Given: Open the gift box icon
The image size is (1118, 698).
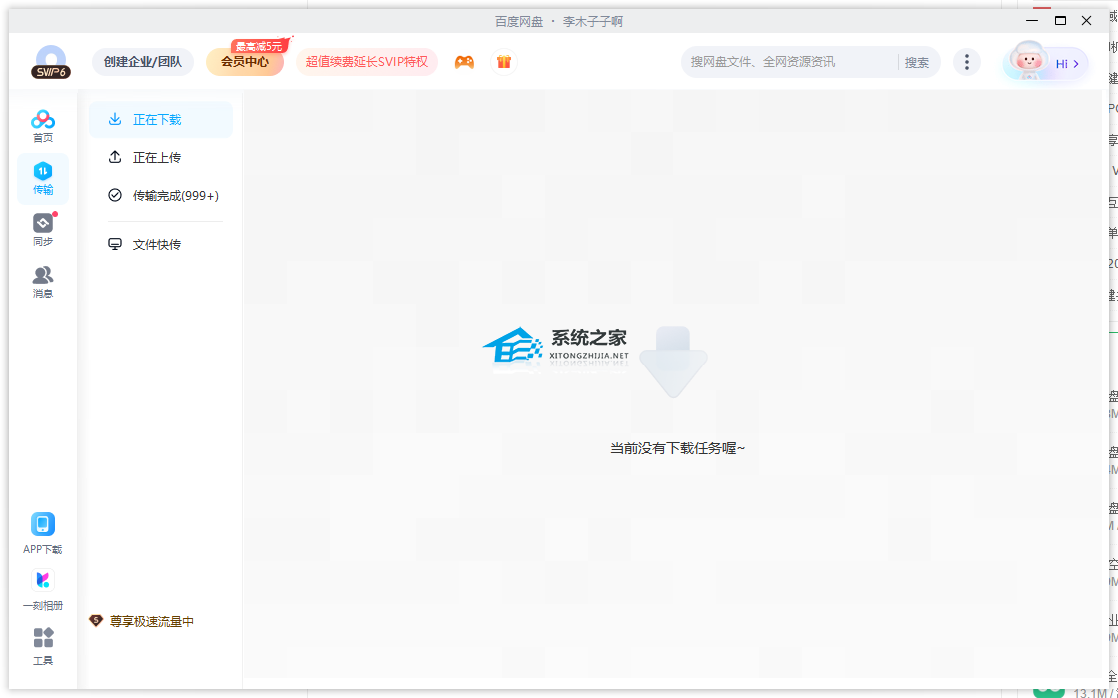Looking at the screenshot, I should click(x=504, y=62).
